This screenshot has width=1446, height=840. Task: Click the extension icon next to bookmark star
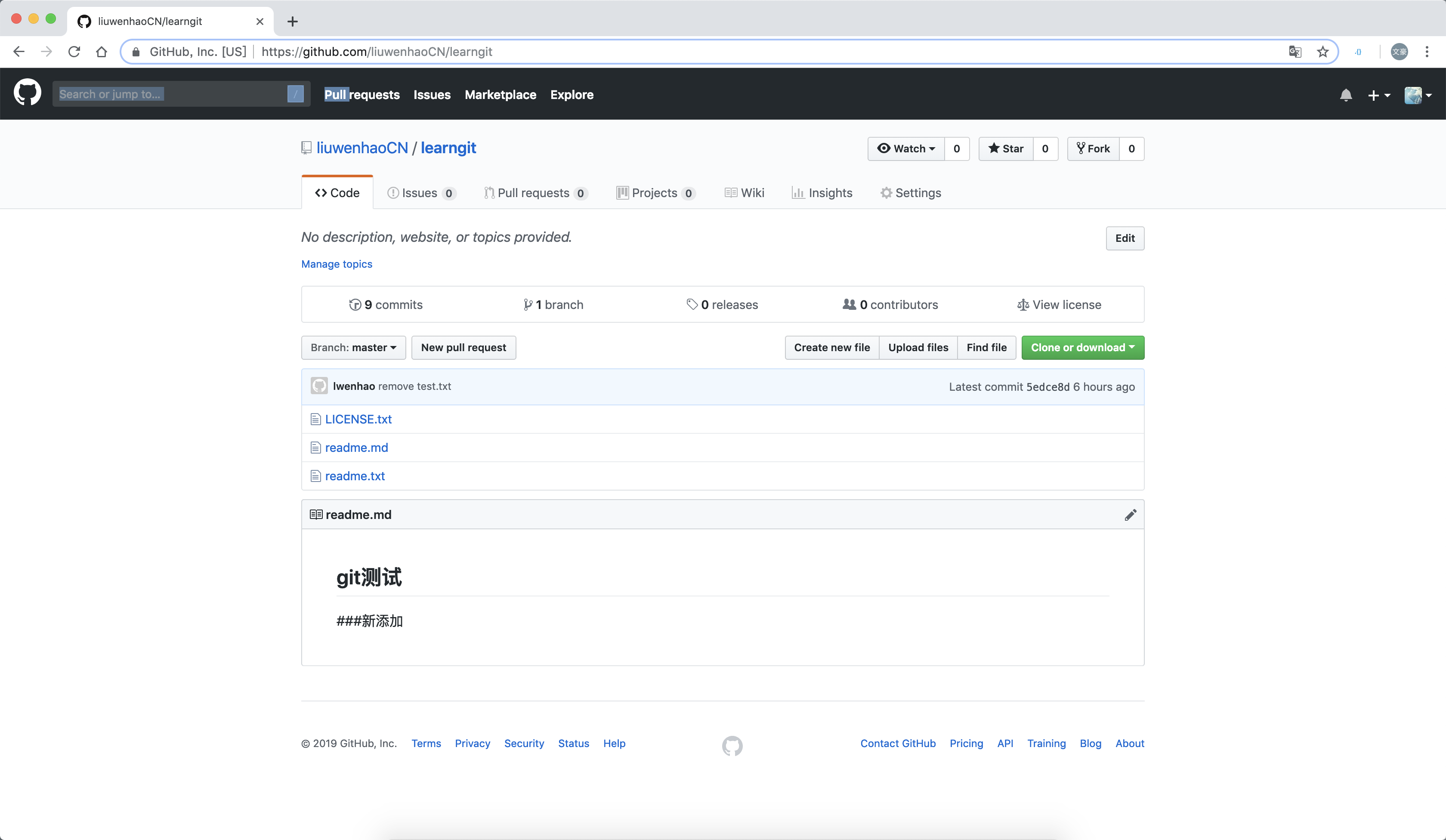(1358, 52)
